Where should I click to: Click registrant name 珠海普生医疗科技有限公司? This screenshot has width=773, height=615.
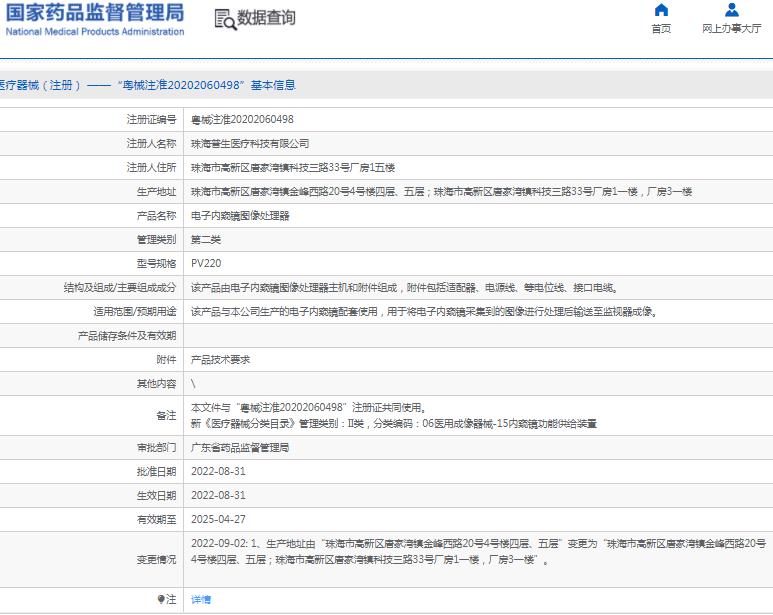(250, 143)
